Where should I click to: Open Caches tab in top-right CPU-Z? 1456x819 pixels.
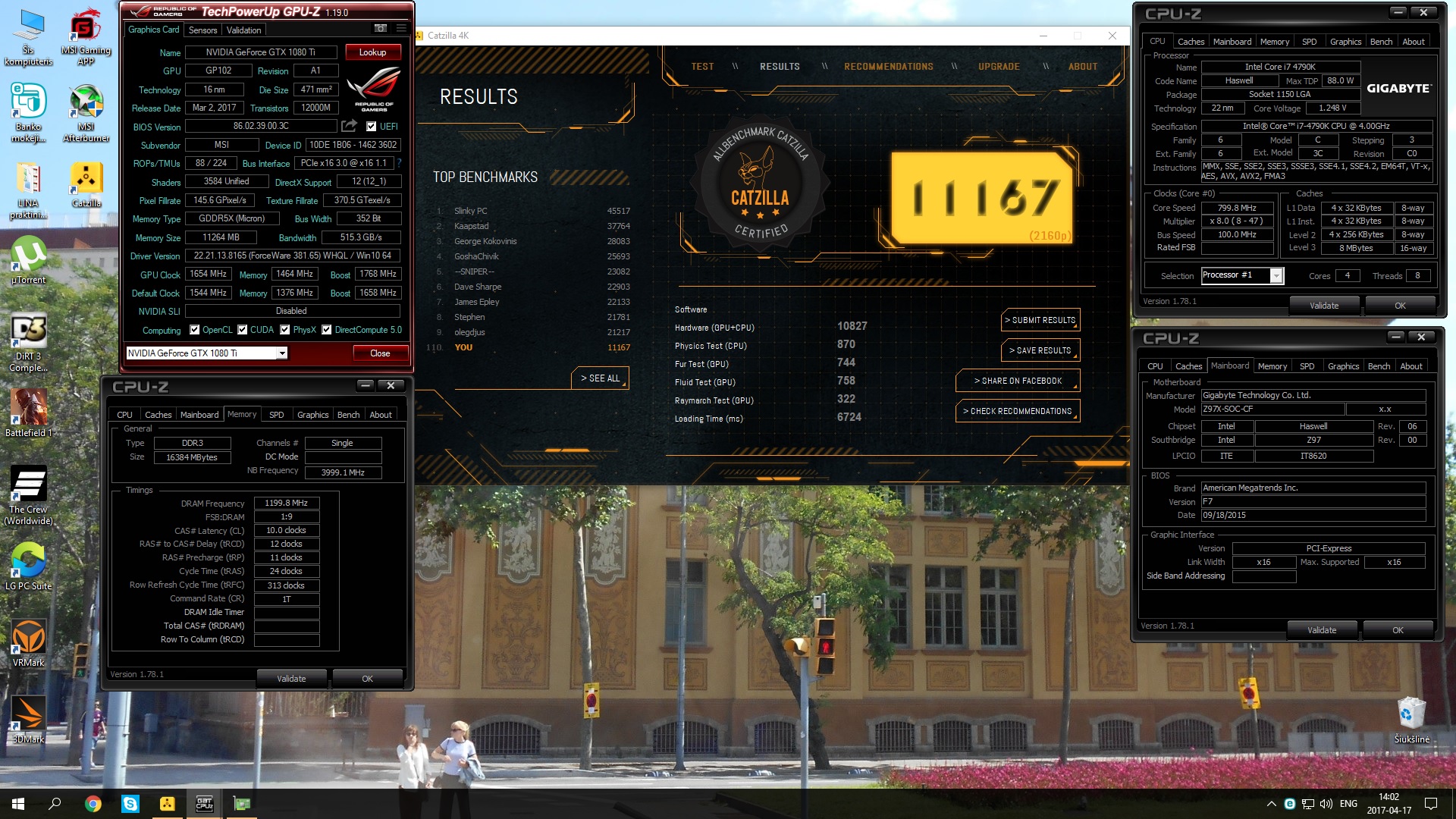(x=1191, y=42)
